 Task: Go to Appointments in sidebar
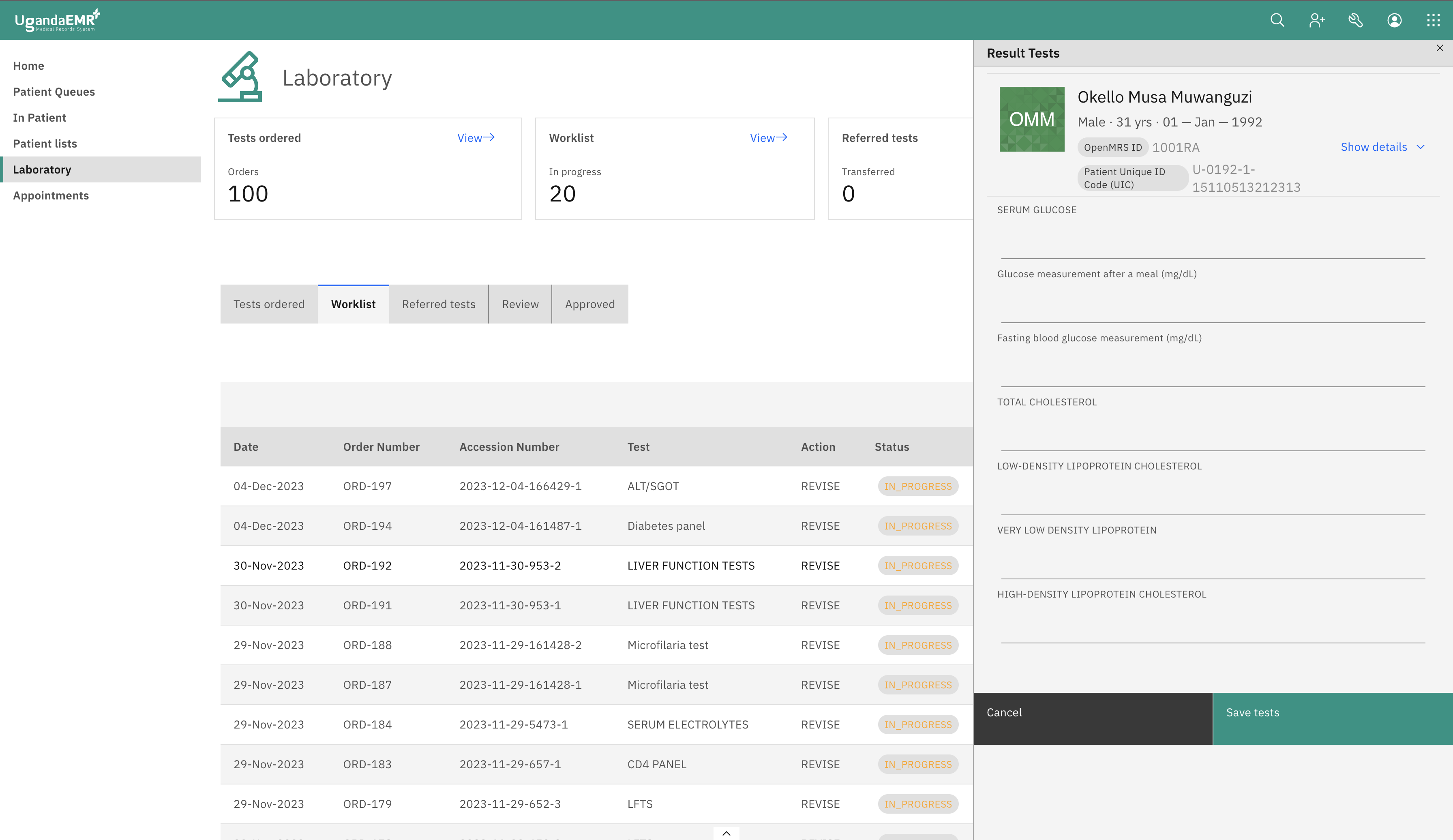(51, 195)
